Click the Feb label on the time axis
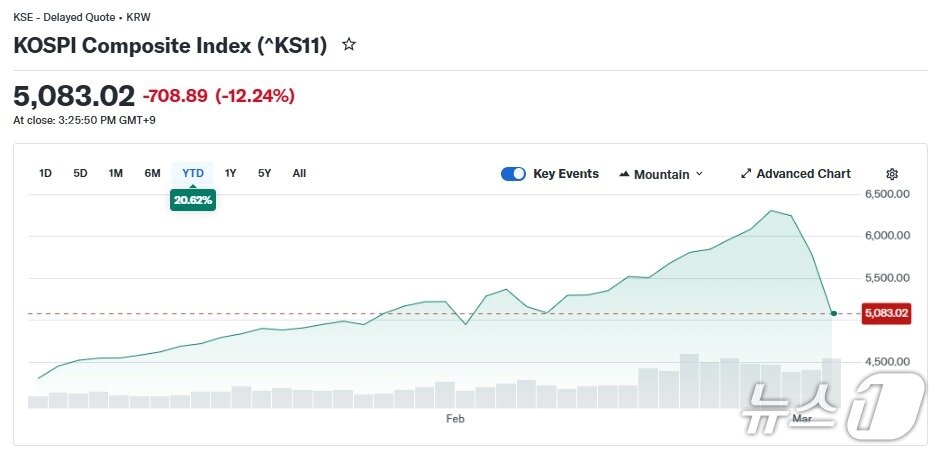The image size is (939, 454). (455, 419)
